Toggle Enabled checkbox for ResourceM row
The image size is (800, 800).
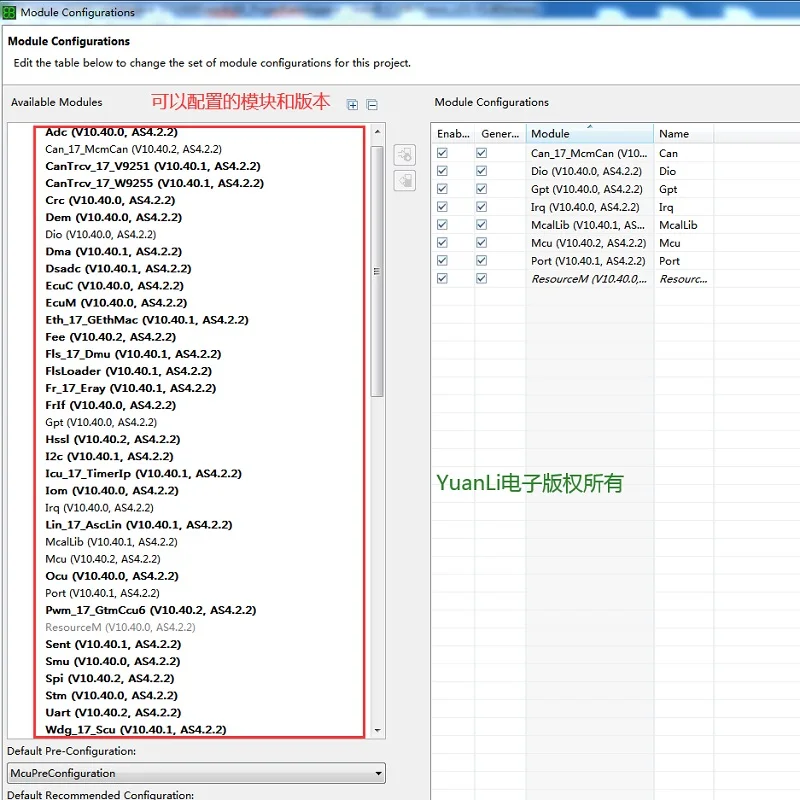pos(442,279)
